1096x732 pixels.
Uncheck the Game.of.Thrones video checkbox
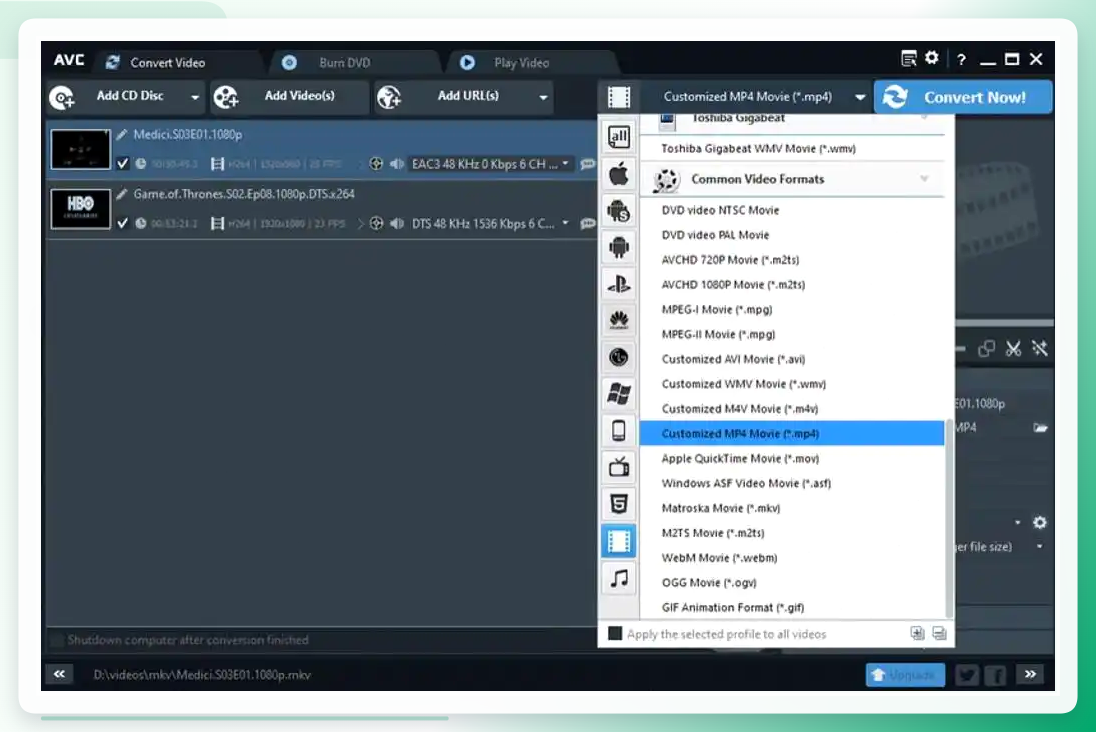(x=122, y=223)
